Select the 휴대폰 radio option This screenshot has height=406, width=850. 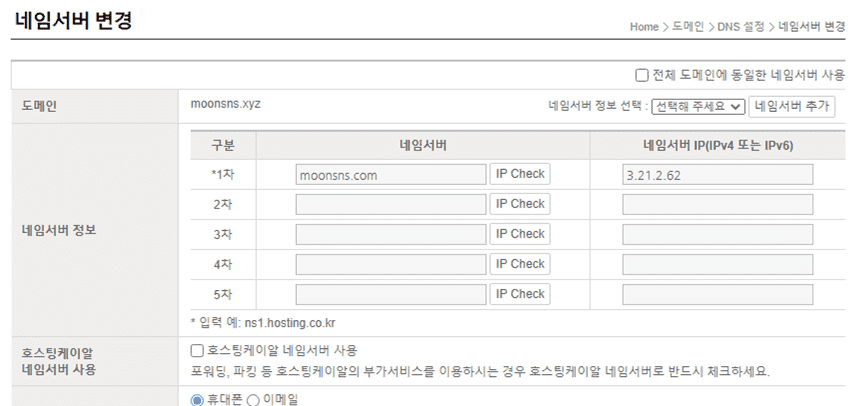coord(197,400)
